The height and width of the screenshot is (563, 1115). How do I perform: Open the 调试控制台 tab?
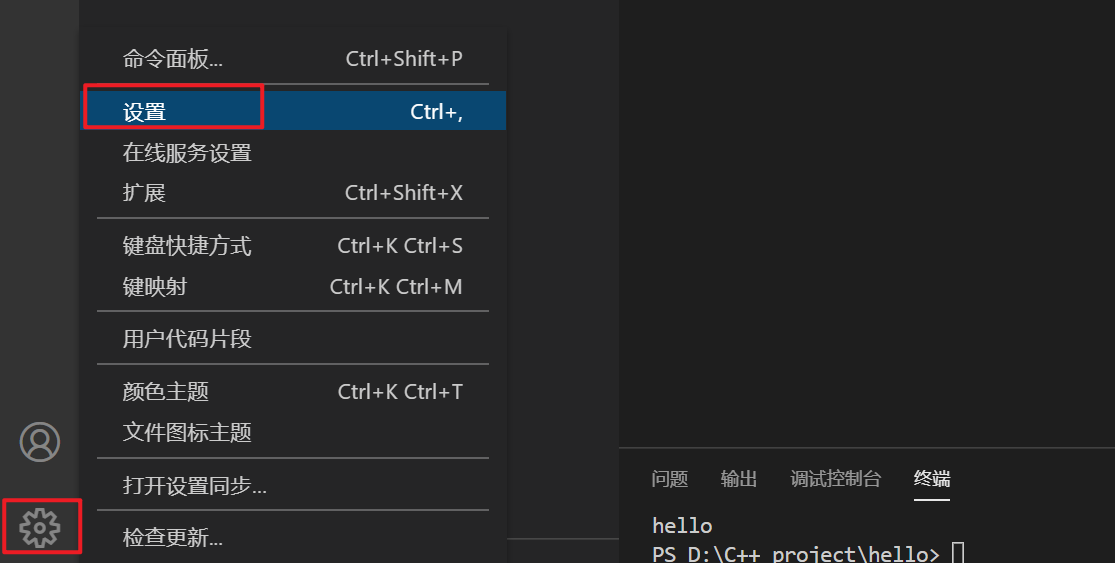click(836, 478)
